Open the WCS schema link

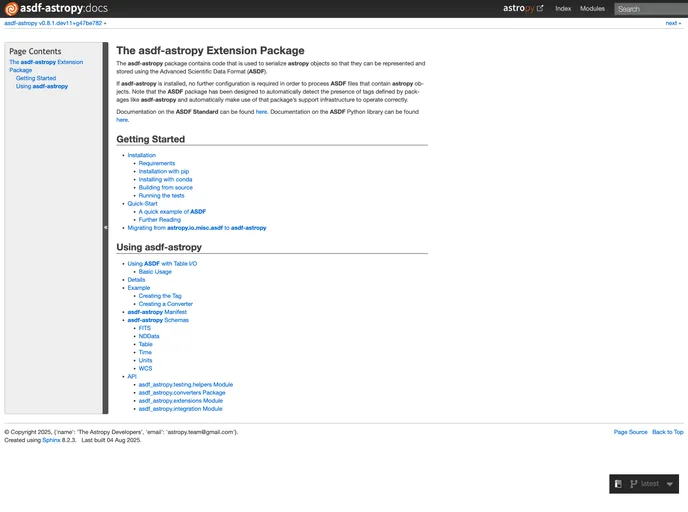pyautogui.click(x=145, y=369)
